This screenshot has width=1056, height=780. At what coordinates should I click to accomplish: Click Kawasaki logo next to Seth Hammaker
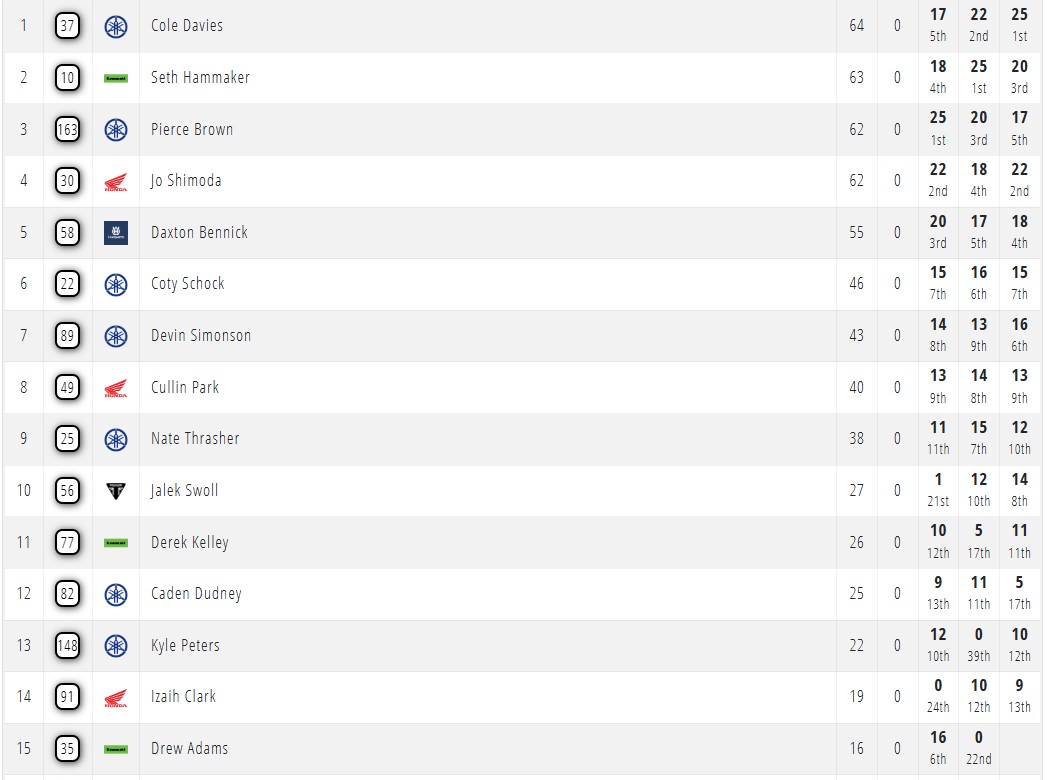coord(116,78)
